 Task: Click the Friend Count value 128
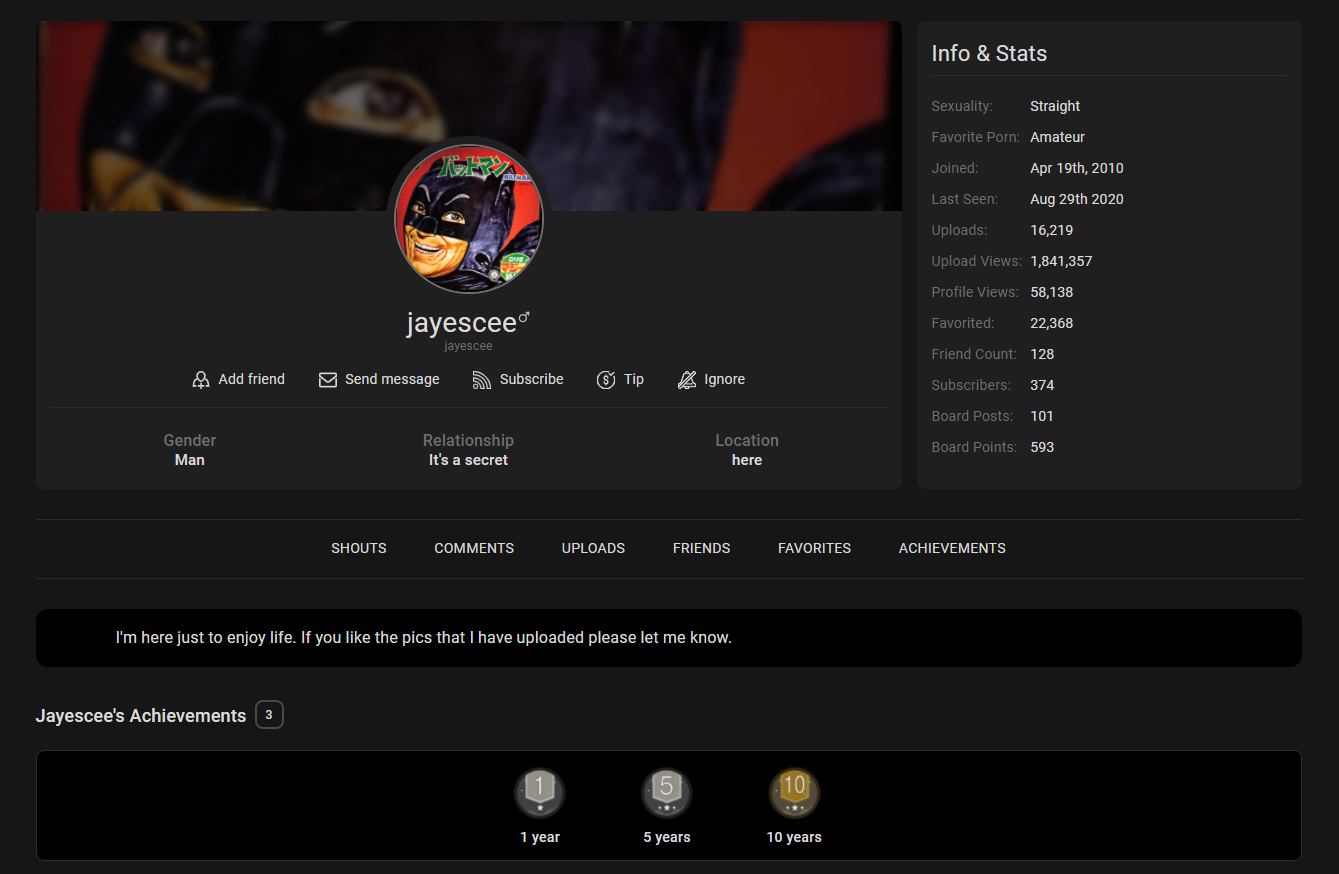[x=1042, y=354]
